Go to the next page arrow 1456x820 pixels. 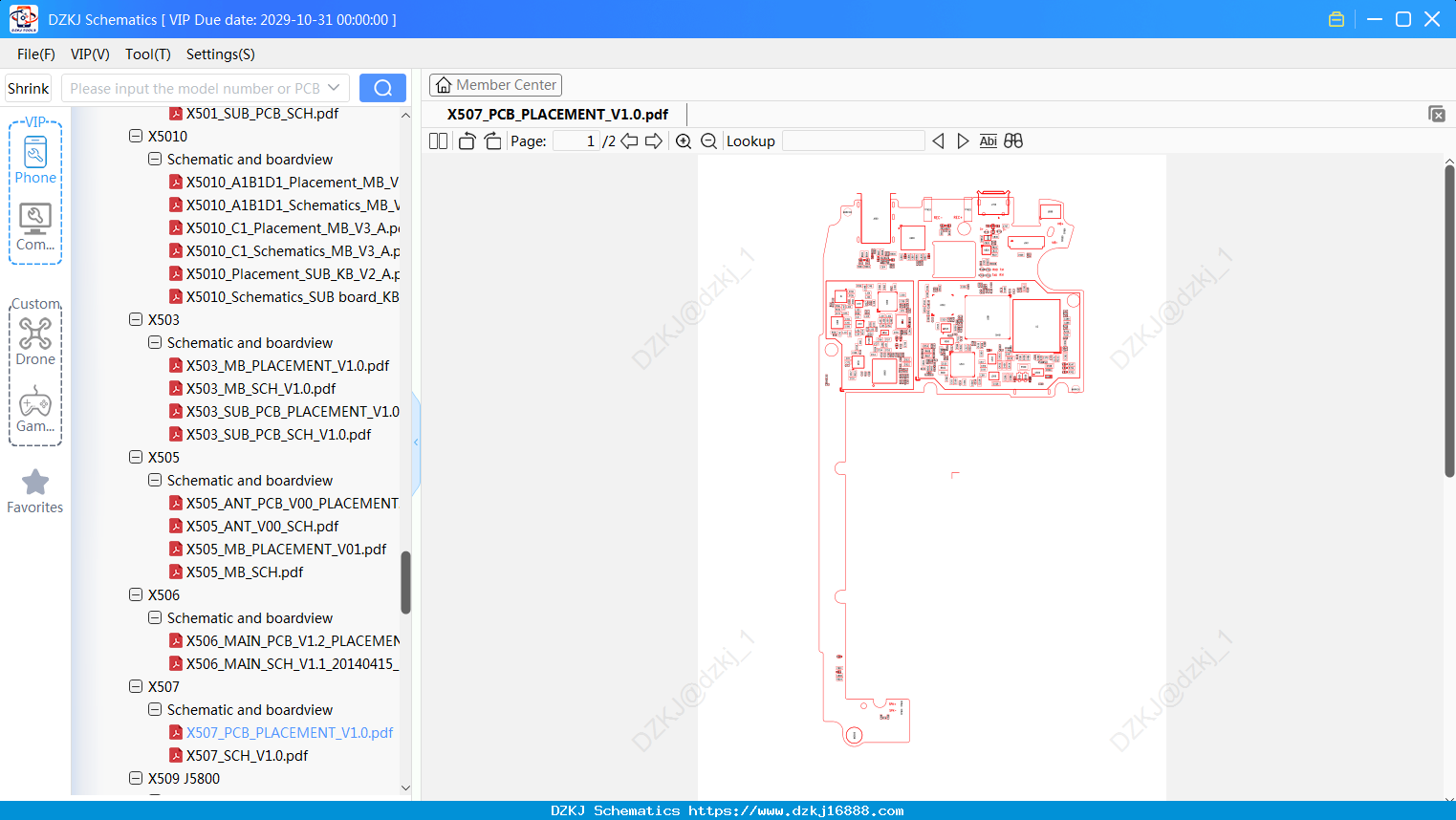654,140
